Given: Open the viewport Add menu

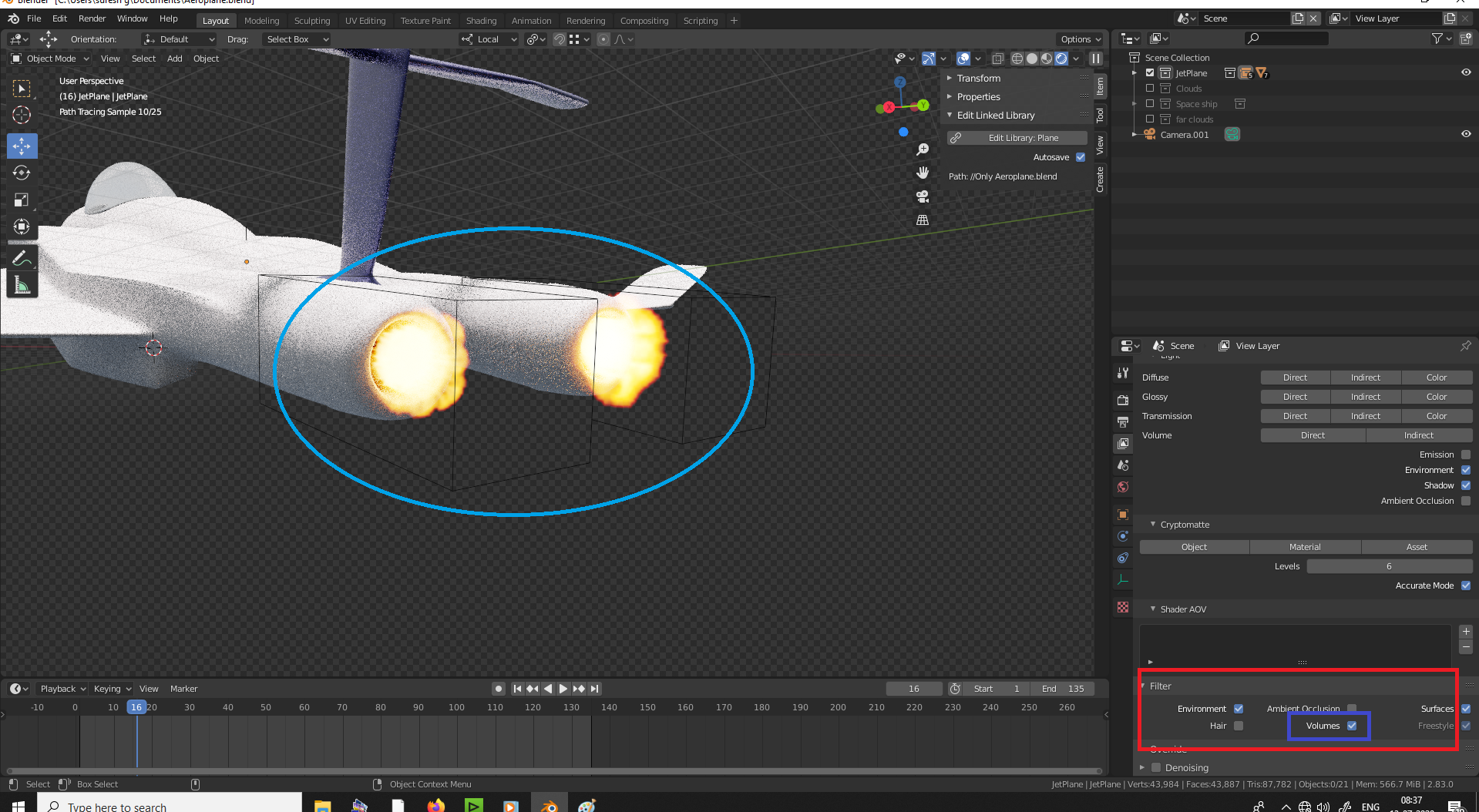Looking at the screenshot, I should point(175,59).
